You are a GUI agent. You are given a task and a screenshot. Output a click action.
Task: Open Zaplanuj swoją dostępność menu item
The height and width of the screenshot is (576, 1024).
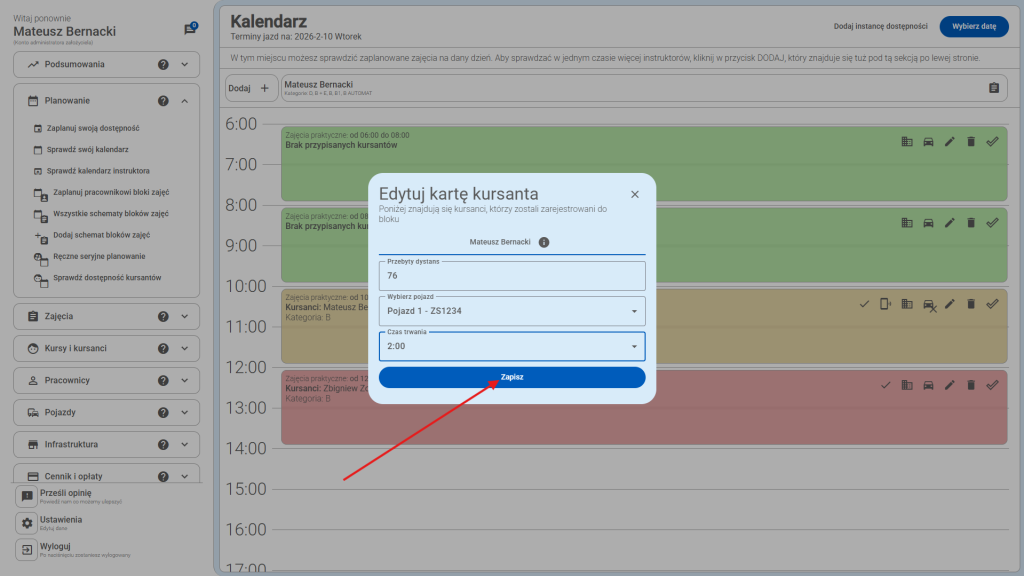click(x=95, y=128)
